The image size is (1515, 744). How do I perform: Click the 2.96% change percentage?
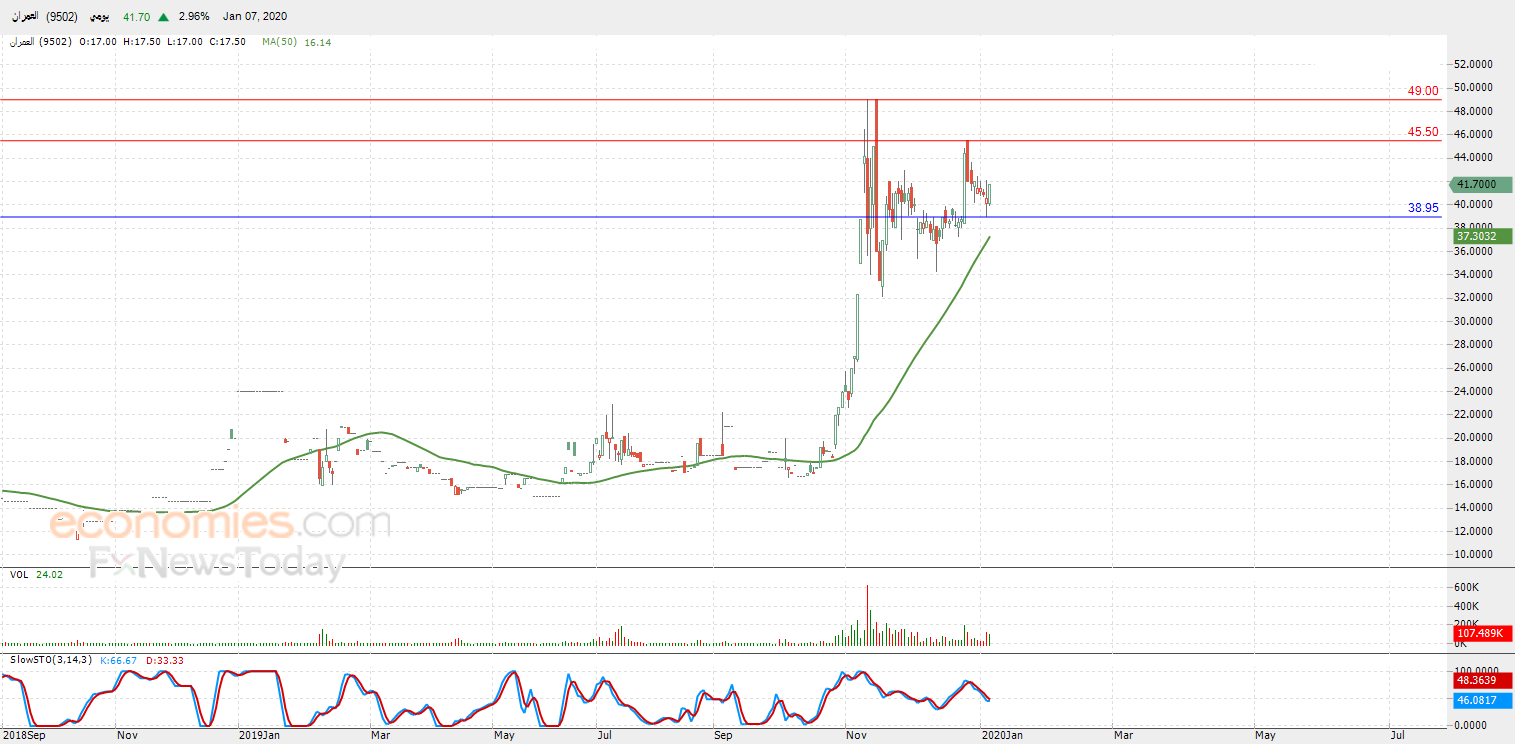coord(194,17)
